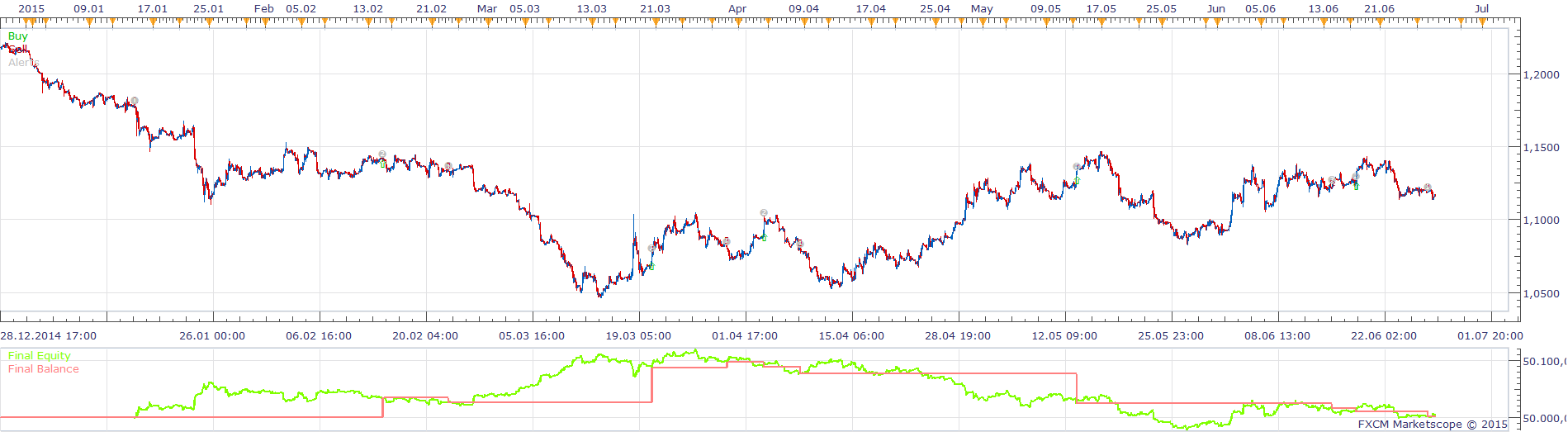The width and height of the screenshot is (1568, 432).
Task: Select the Final Equity legend label
Action: tap(40, 356)
